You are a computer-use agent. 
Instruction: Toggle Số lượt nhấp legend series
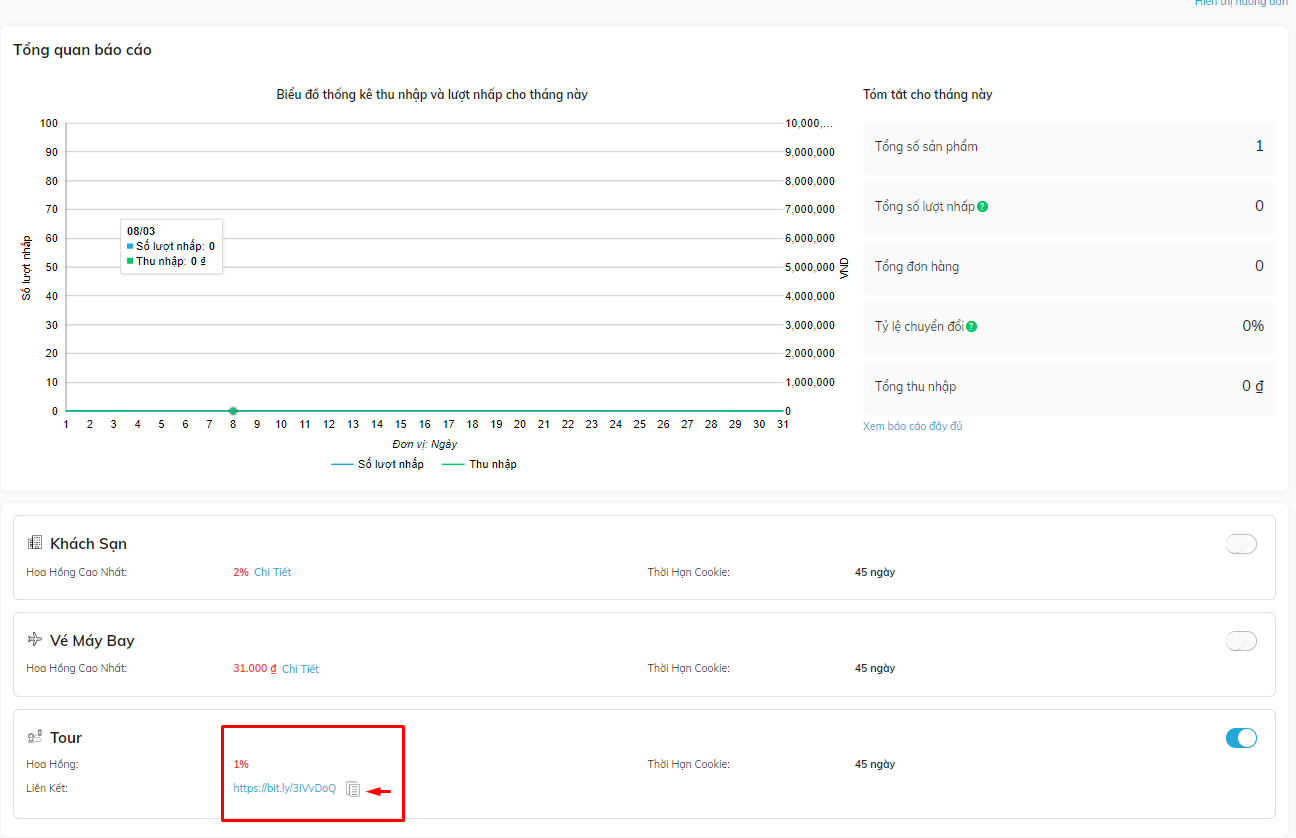tap(377, 464)
